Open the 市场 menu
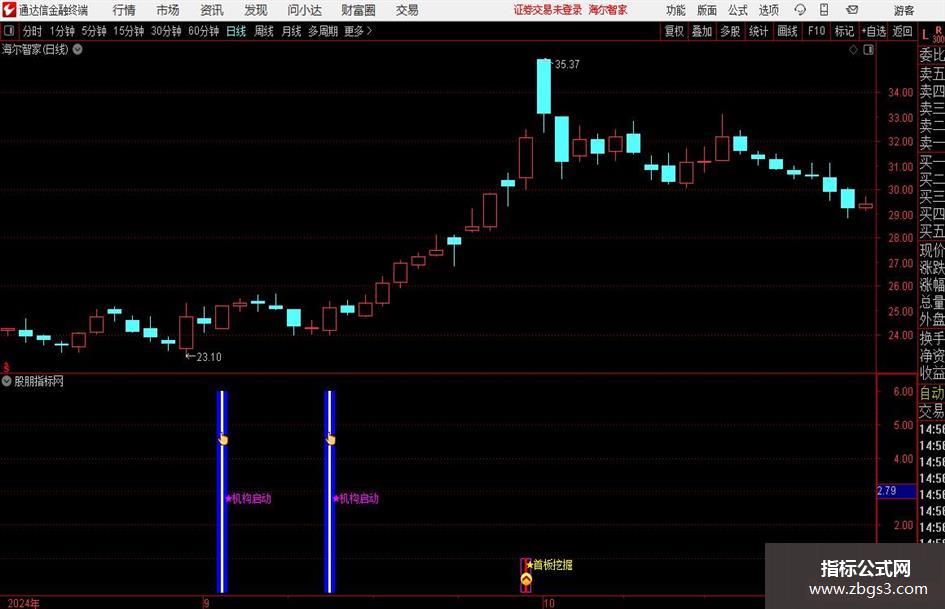This screenshot has height=609, width=945. pyautogui.click(x=168, y=10)
